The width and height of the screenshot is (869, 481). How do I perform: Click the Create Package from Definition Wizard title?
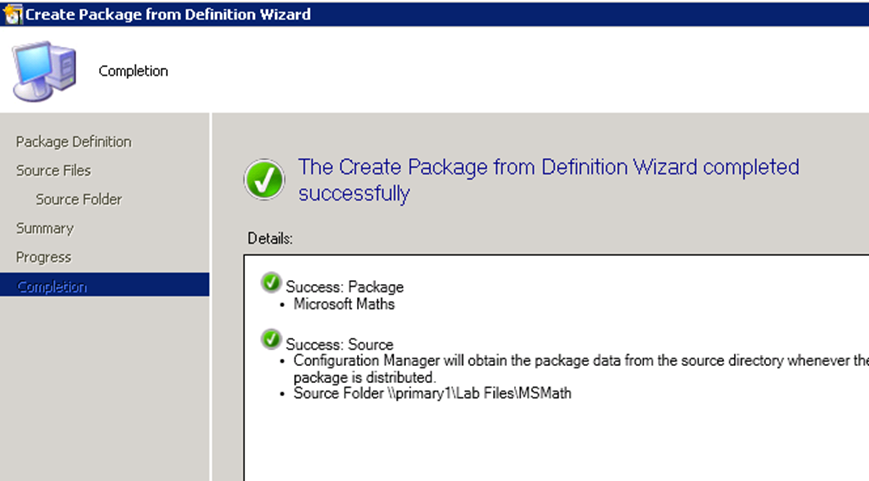168,14
